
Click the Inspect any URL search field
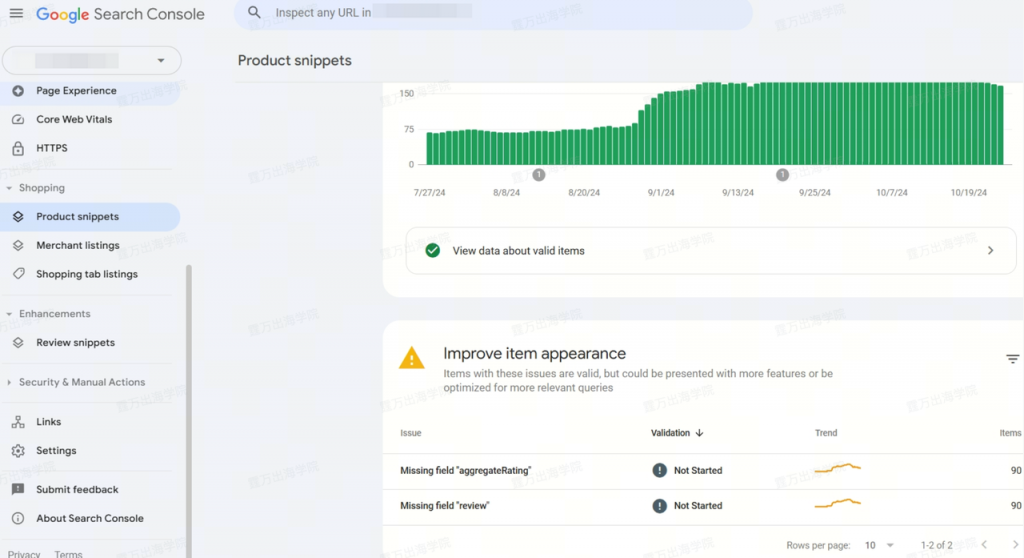tap(493, 12)
